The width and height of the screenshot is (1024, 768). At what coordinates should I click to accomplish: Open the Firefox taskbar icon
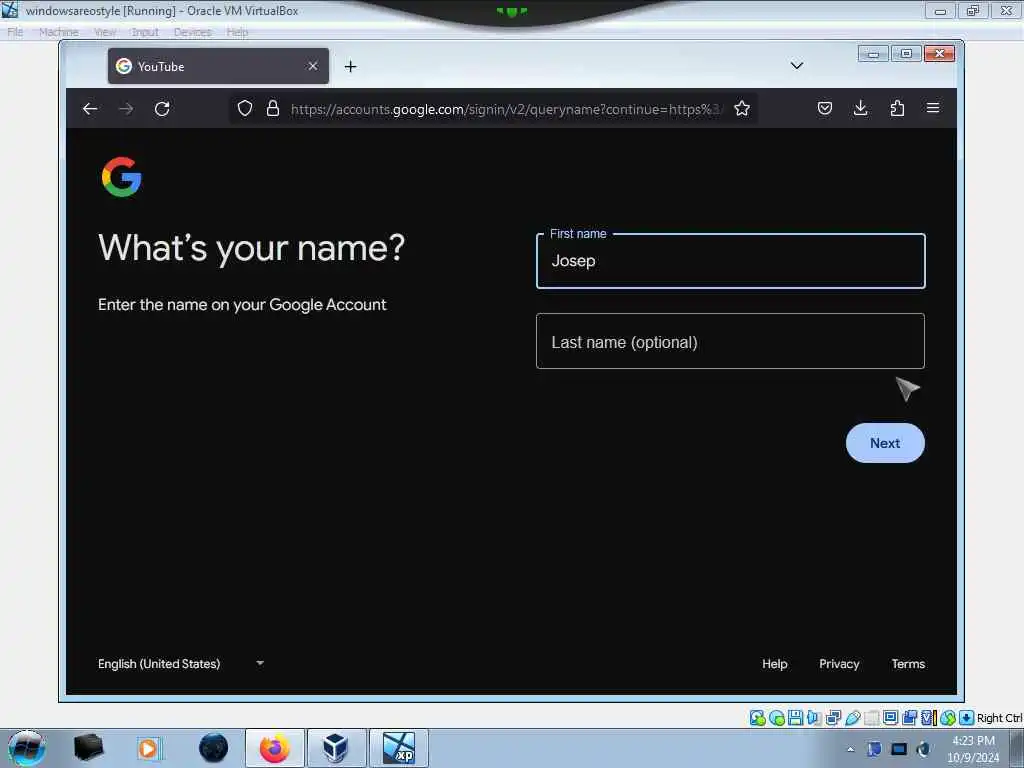point(275,748)
